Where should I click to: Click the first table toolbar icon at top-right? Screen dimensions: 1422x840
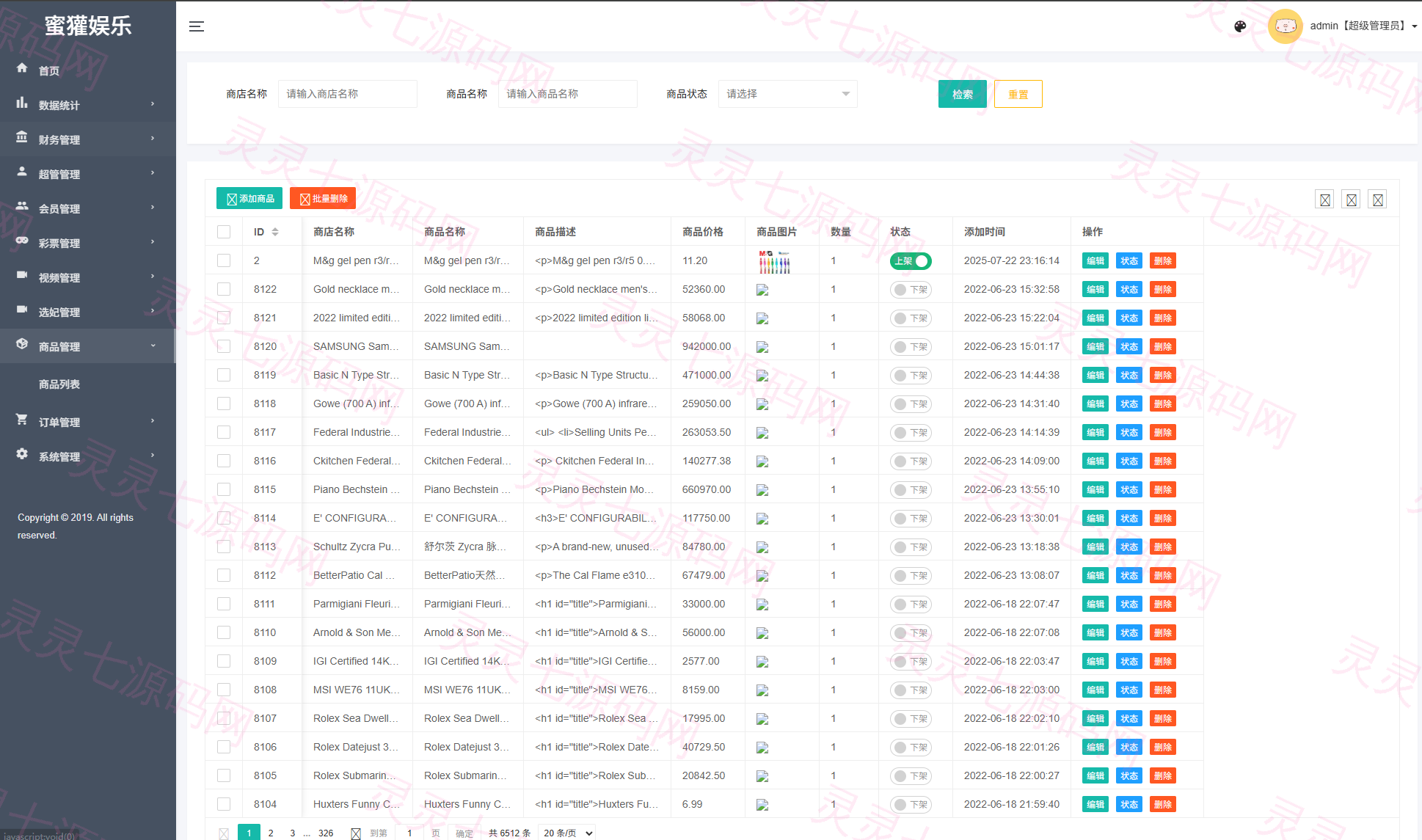tap(1324, 200)
